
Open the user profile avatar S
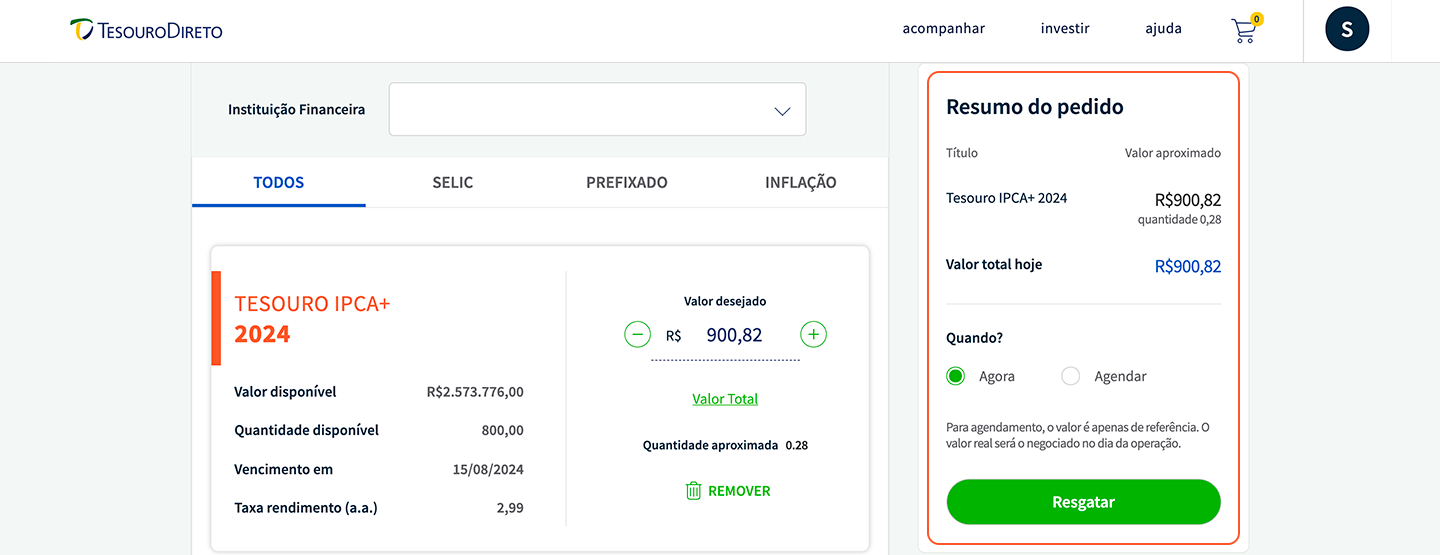pyautogui.click(x=1347, y=30)
